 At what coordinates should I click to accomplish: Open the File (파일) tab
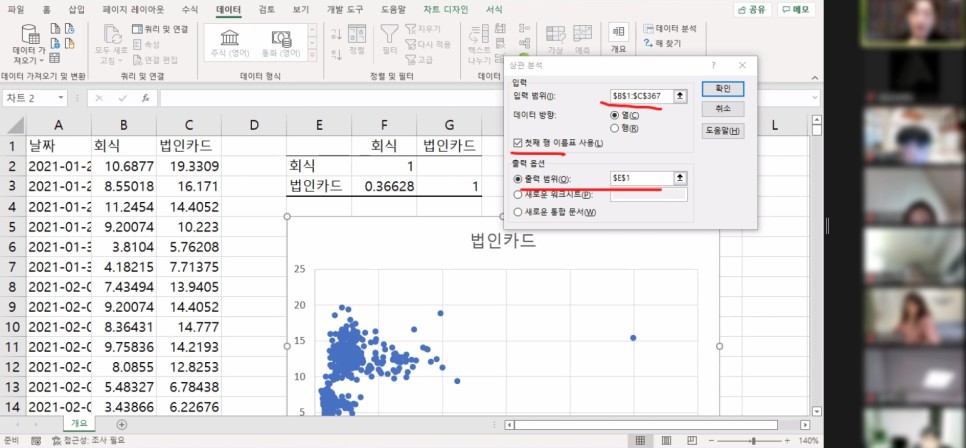click(x=16, y=9)
